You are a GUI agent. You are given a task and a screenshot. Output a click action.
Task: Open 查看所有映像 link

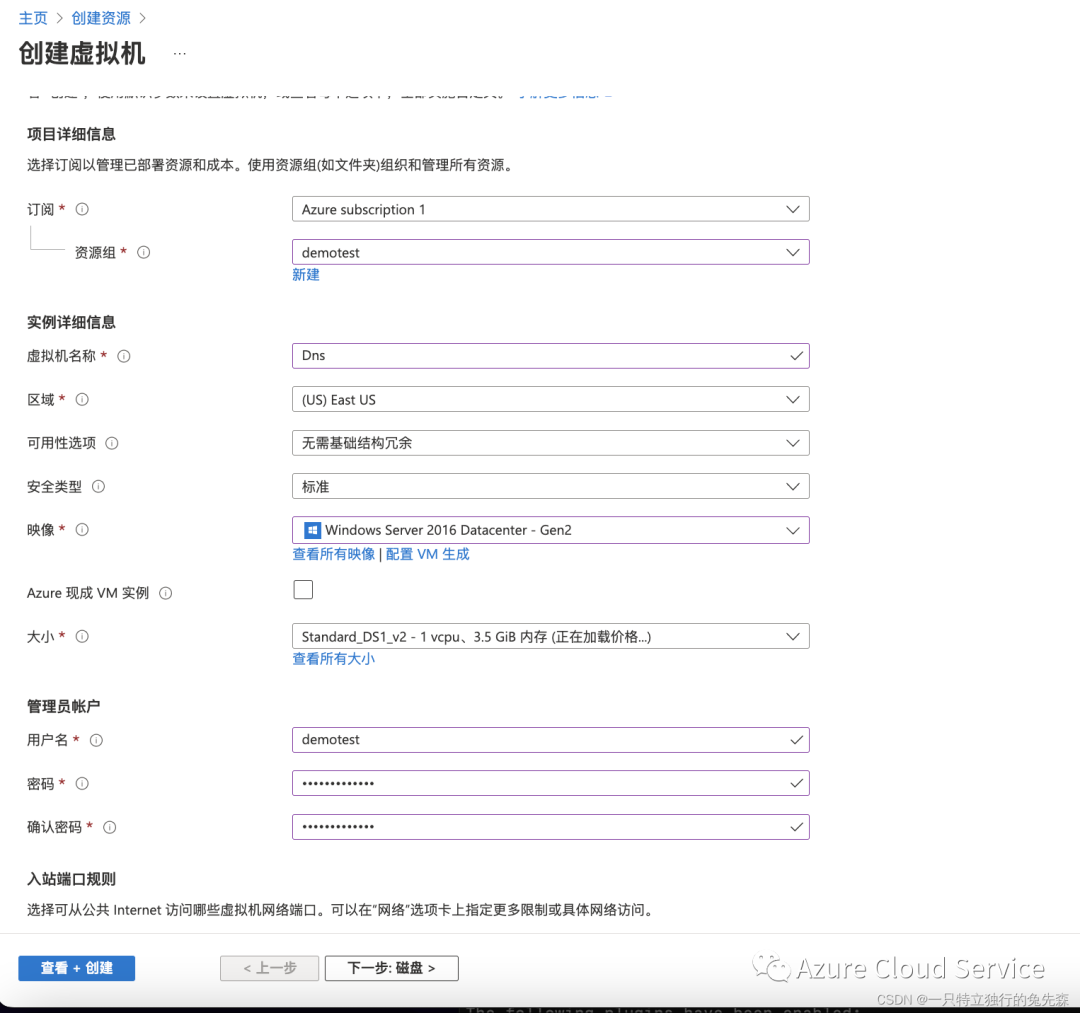tap(333, 554)
